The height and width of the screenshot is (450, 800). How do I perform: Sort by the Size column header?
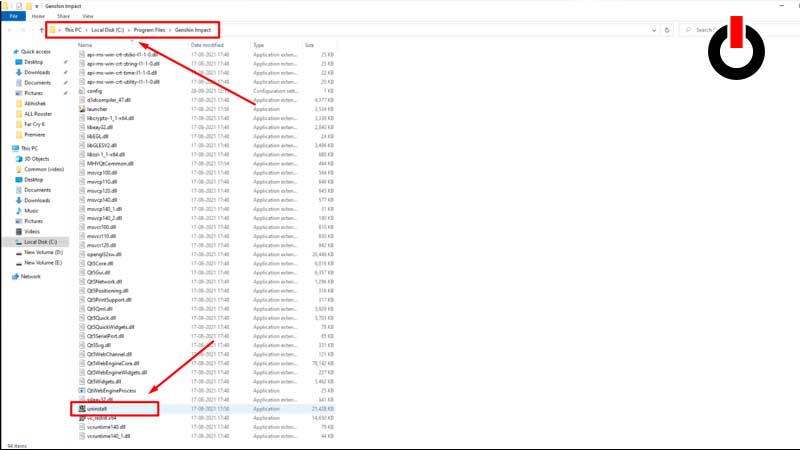click(x=309, y=45)
